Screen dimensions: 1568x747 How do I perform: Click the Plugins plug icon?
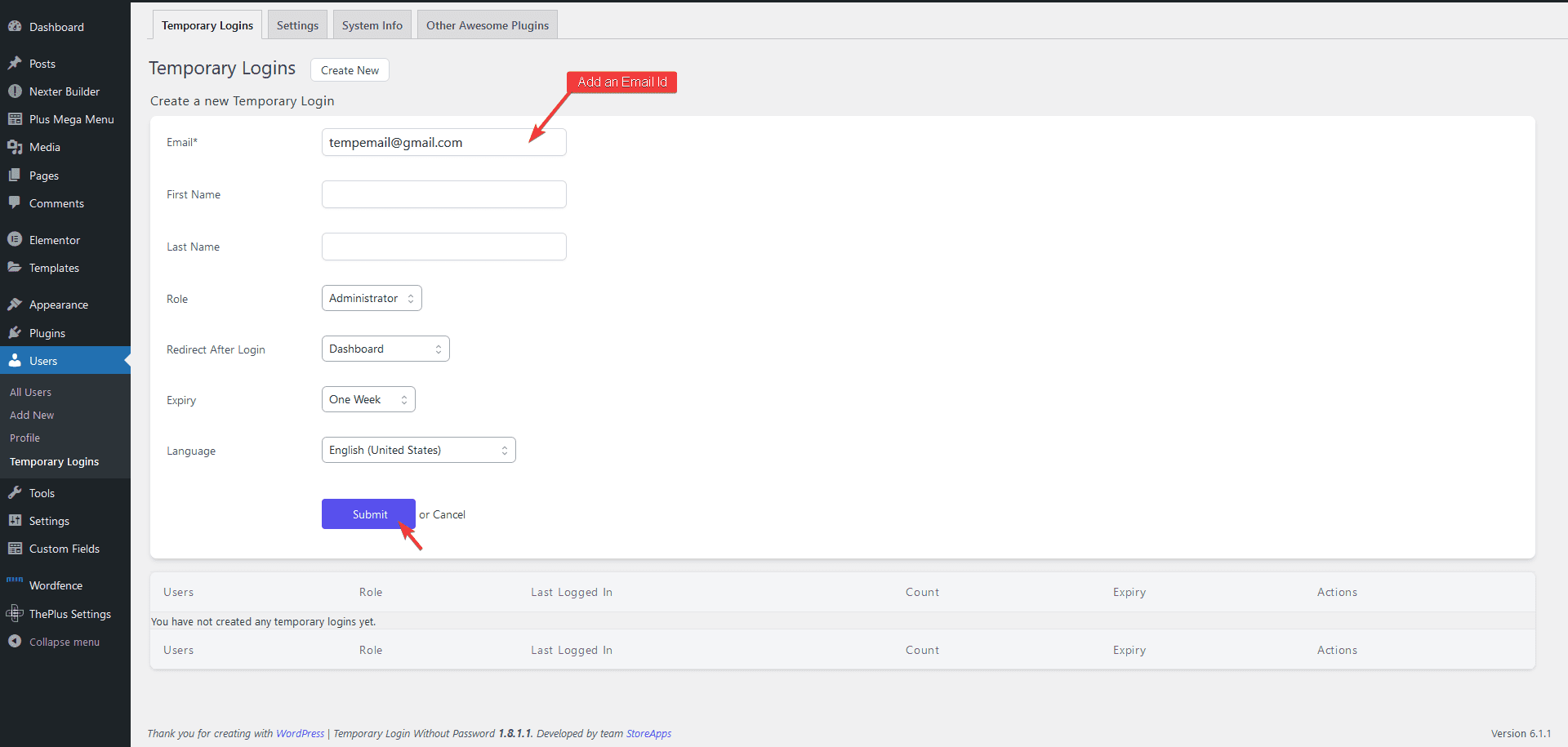(x=15, y=333)
